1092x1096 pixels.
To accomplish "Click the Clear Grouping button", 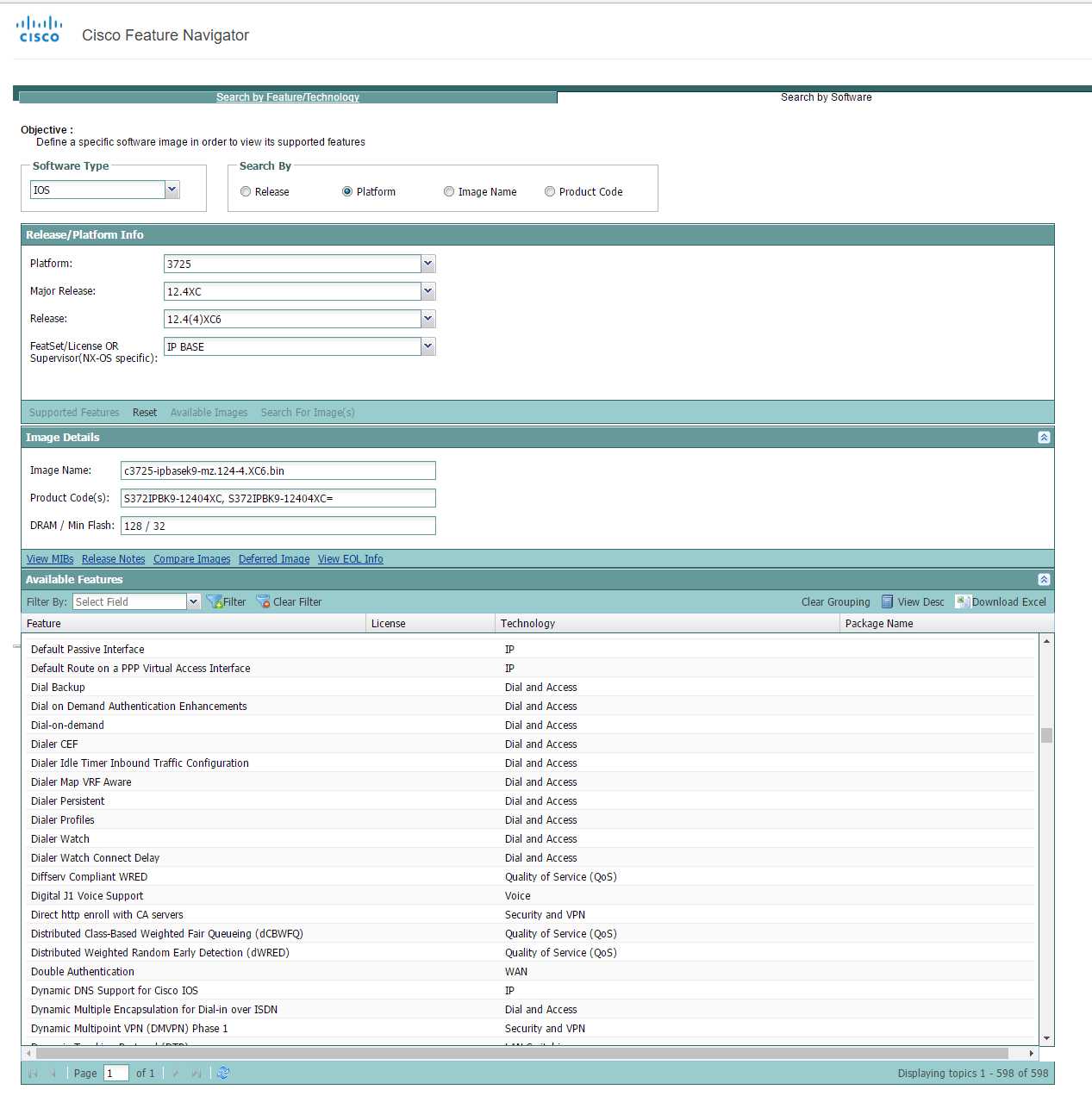I will 836,602.
